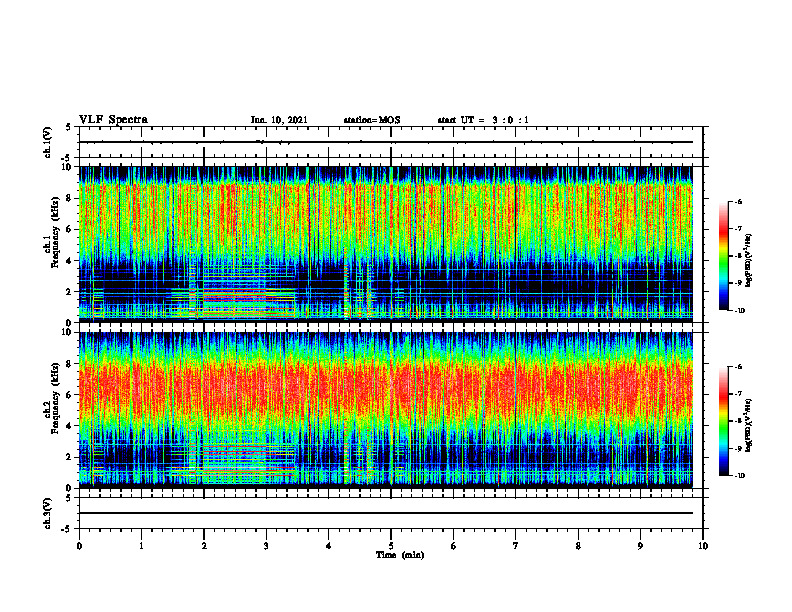This screenshot has height=612, width=792.
Task: Click the time axis tick label "3"
Action: pos(266,546)
